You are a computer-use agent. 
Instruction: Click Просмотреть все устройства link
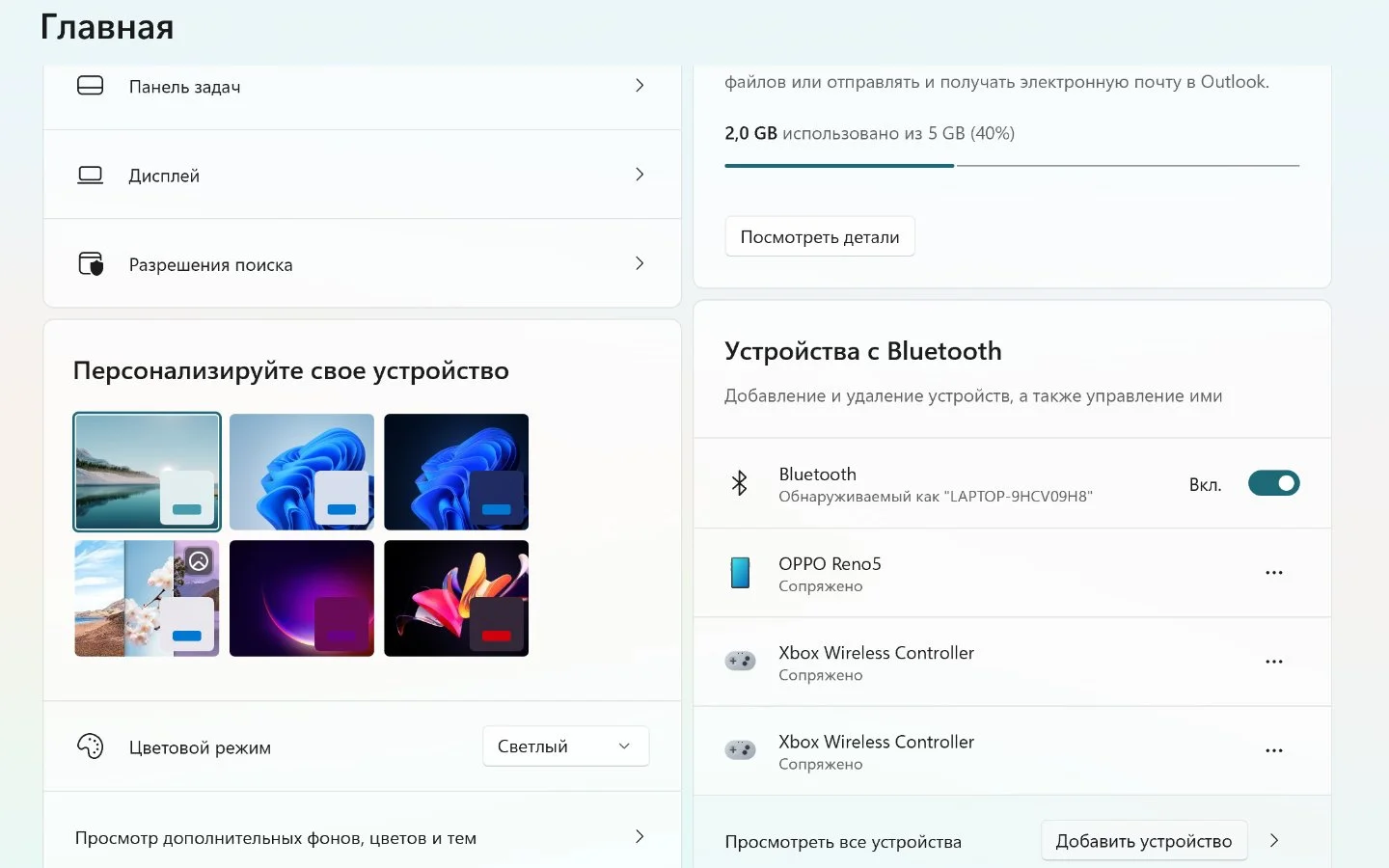843,842
